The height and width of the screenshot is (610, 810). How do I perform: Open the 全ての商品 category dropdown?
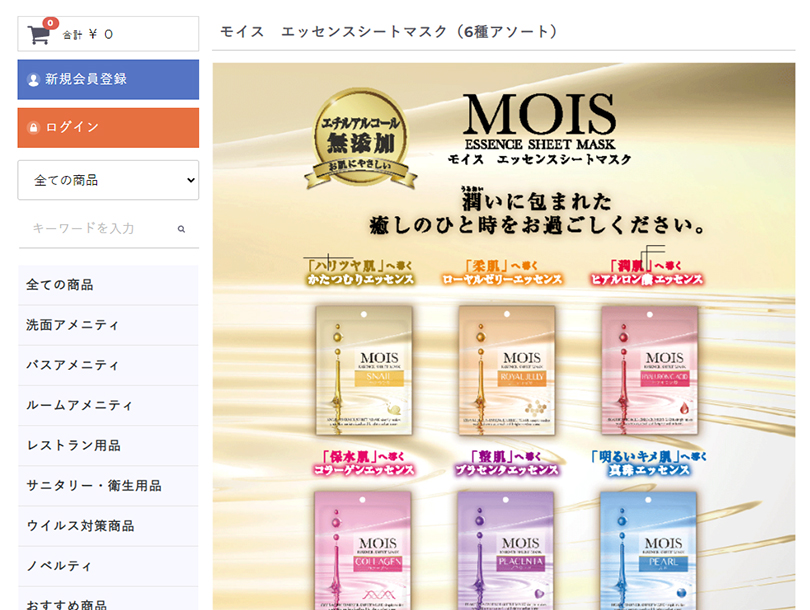tap(108, 180)
